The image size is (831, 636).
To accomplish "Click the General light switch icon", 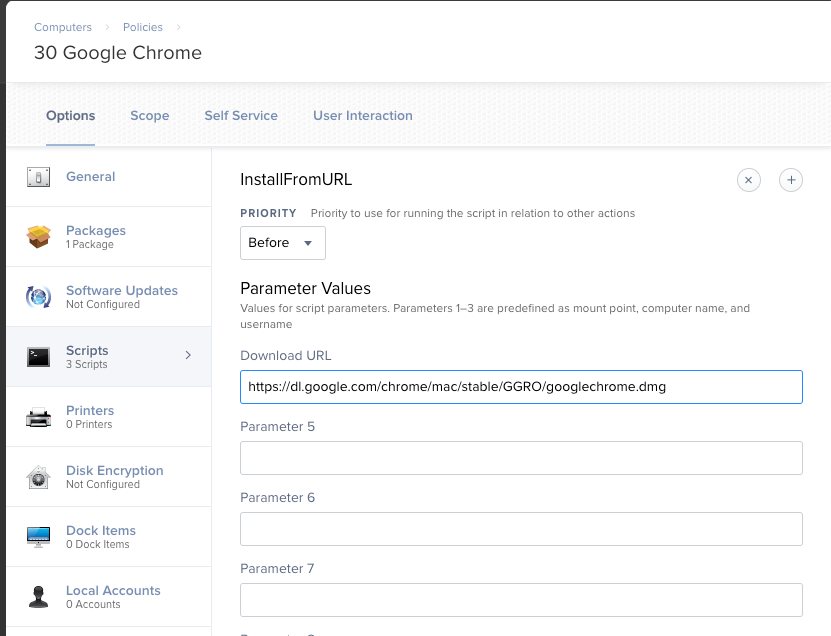I will coord(38,177).
